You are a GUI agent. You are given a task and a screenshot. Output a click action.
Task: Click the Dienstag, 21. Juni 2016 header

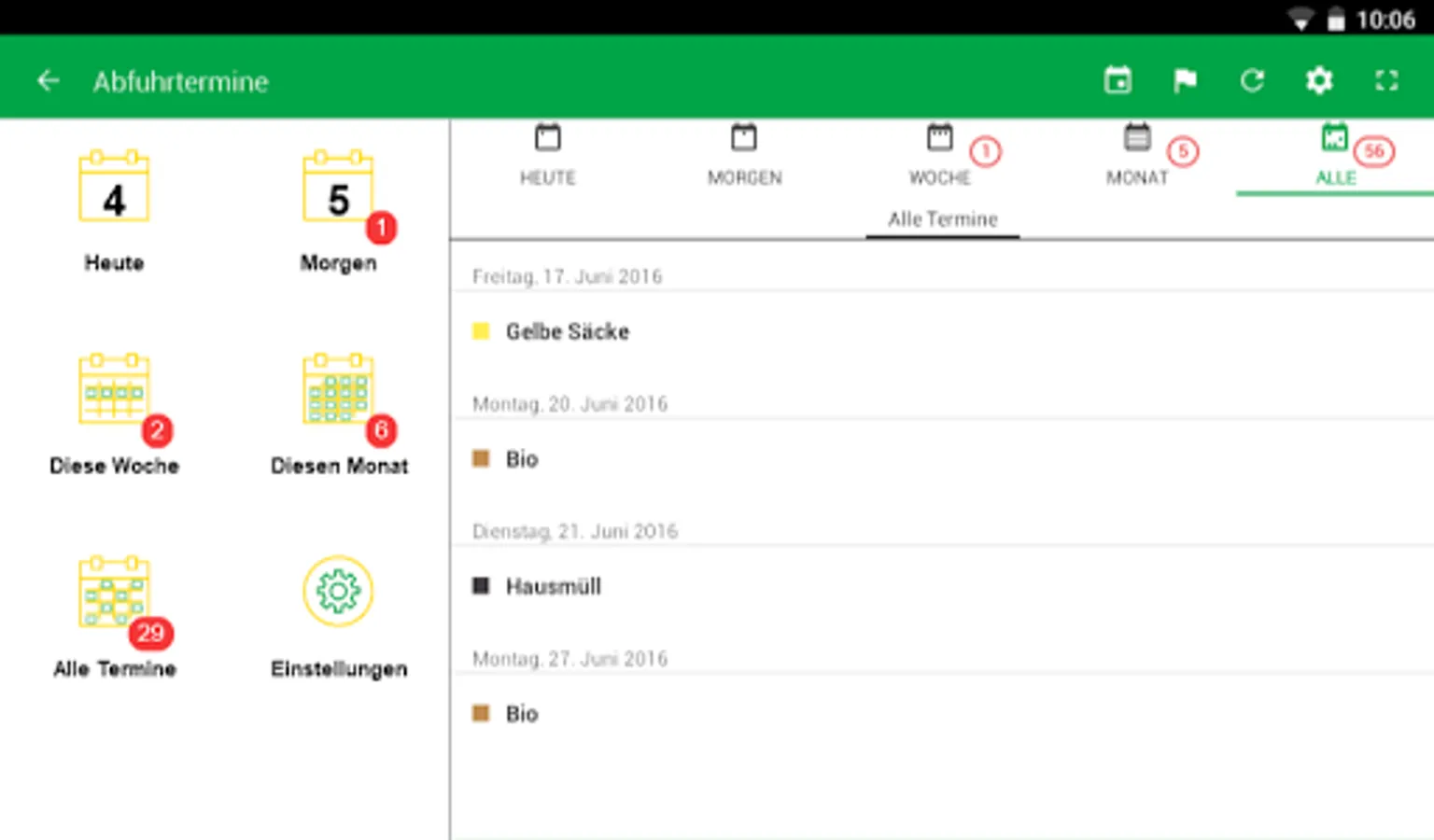click(574, 531)
